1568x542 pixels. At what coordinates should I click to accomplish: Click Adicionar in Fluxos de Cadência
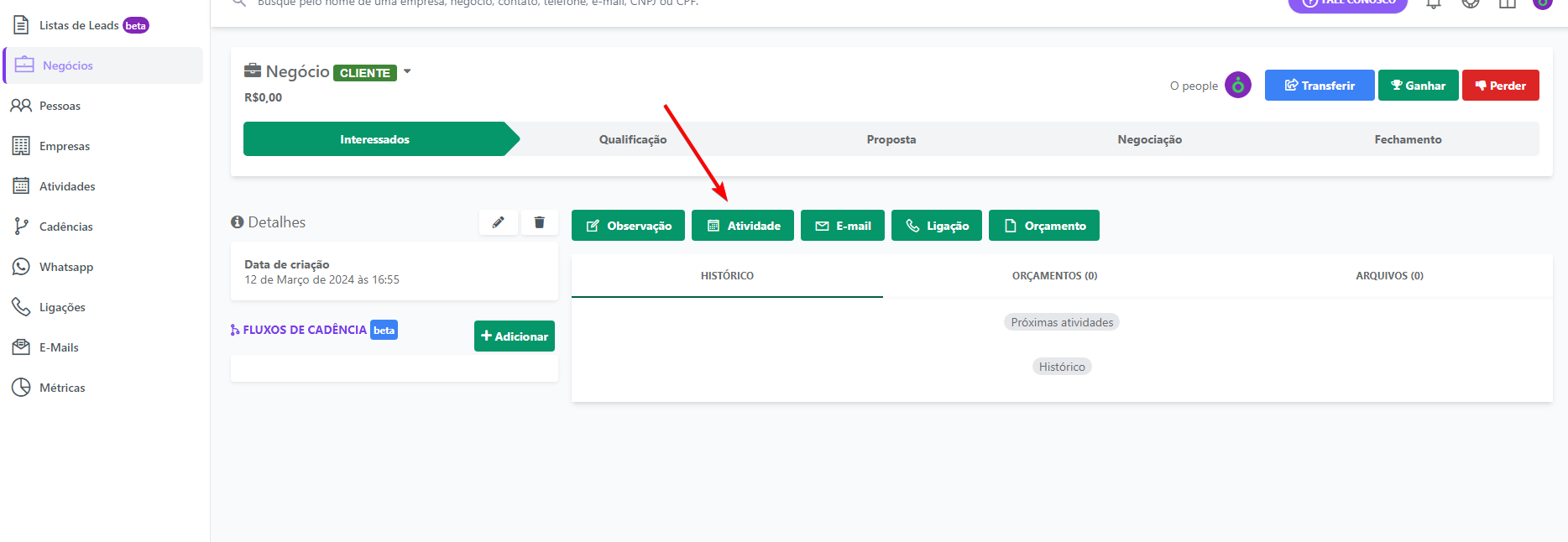[x=514, y=336]
